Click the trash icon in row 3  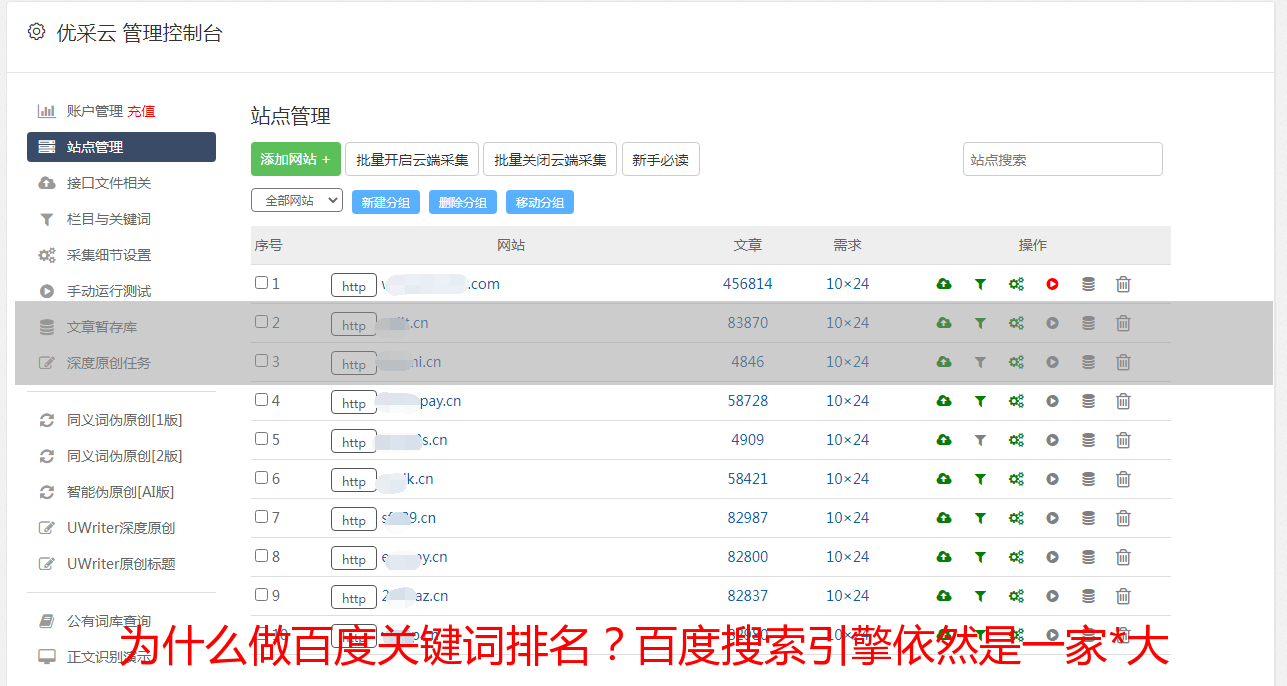pos(1123,362)
